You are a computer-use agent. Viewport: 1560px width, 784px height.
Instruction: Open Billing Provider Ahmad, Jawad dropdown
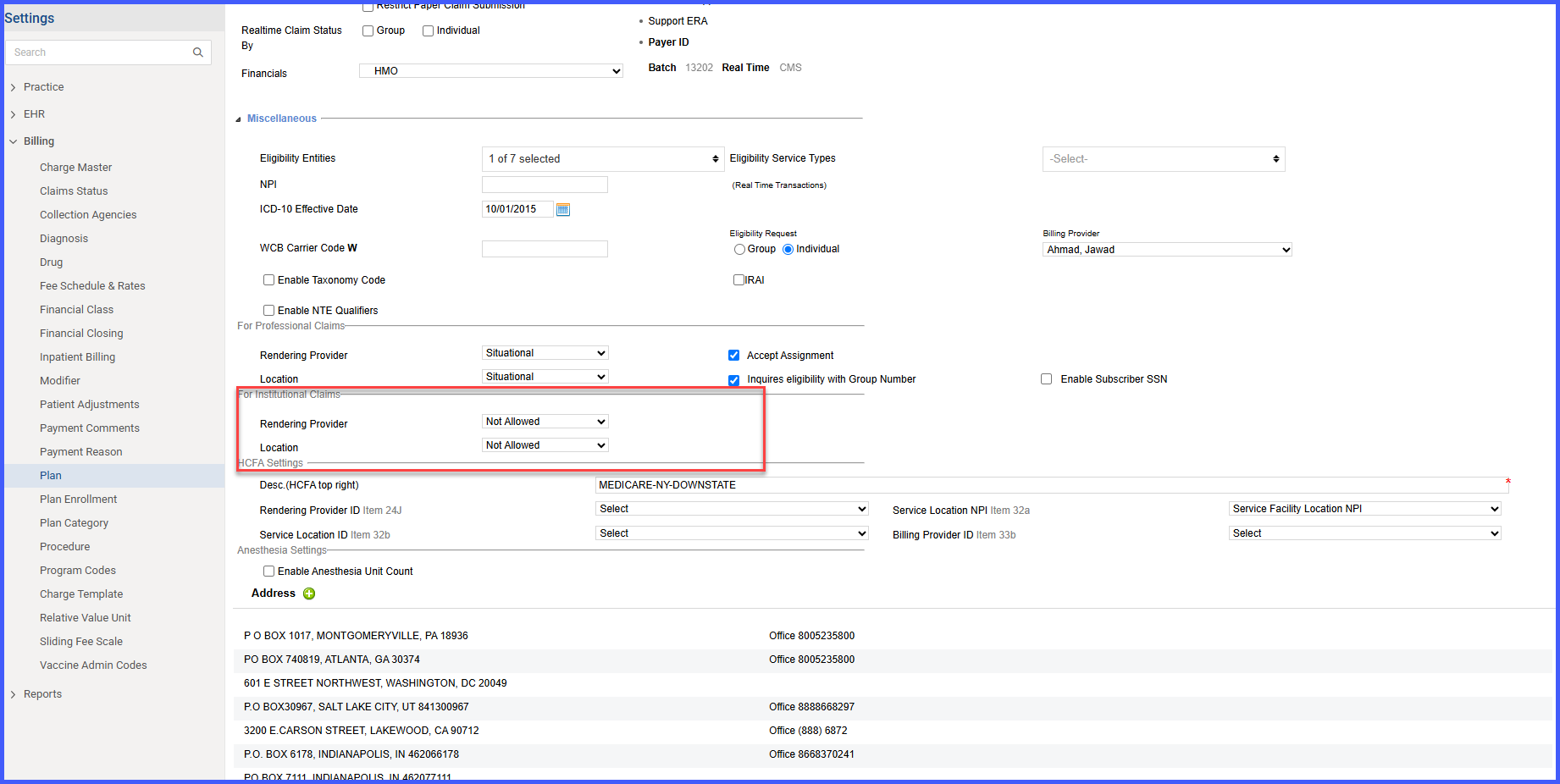[1167, 250]
